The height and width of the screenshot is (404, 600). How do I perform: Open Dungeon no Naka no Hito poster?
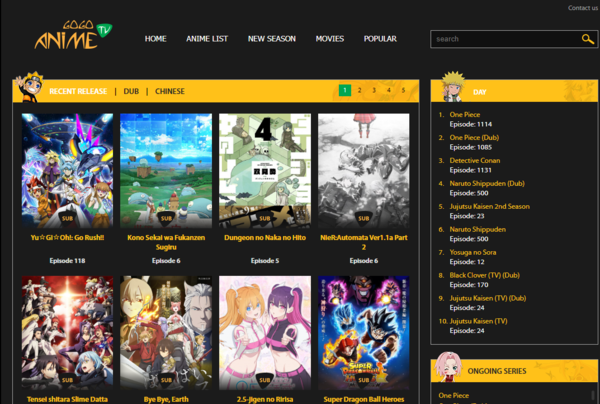click(x=265, y=170)
